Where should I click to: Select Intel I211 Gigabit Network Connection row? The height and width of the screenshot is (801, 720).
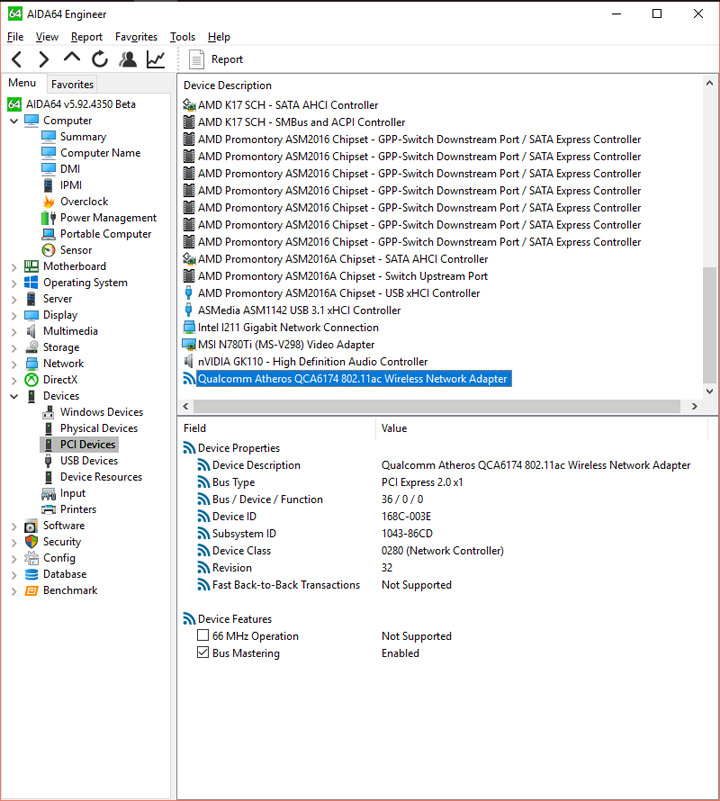tap(288, 327)
